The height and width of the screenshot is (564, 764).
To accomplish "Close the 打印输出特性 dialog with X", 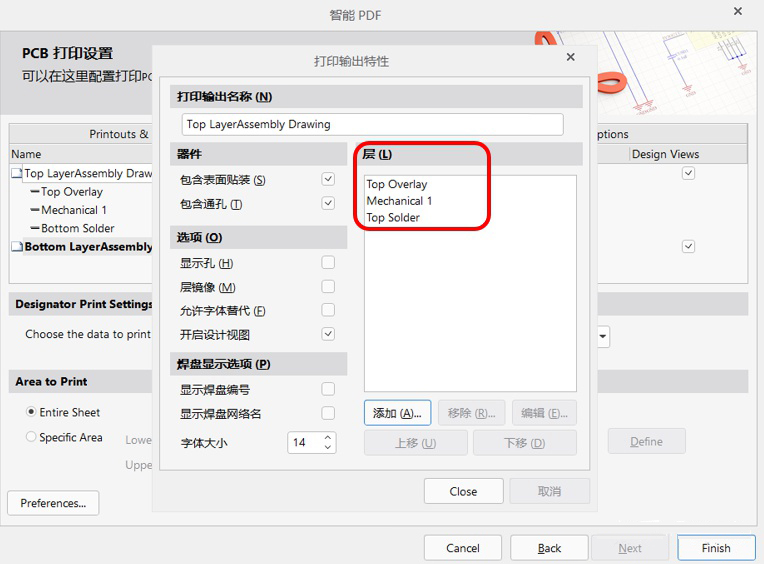I will coord(571,57).
